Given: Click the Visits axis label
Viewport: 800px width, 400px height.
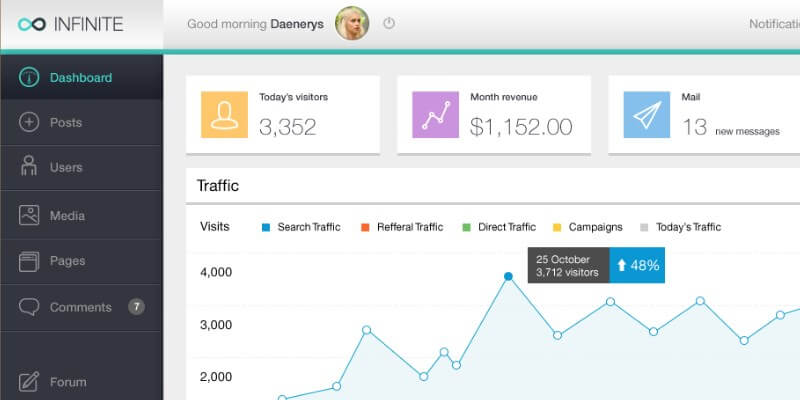Looking at the screenshot, I should 215,227.
